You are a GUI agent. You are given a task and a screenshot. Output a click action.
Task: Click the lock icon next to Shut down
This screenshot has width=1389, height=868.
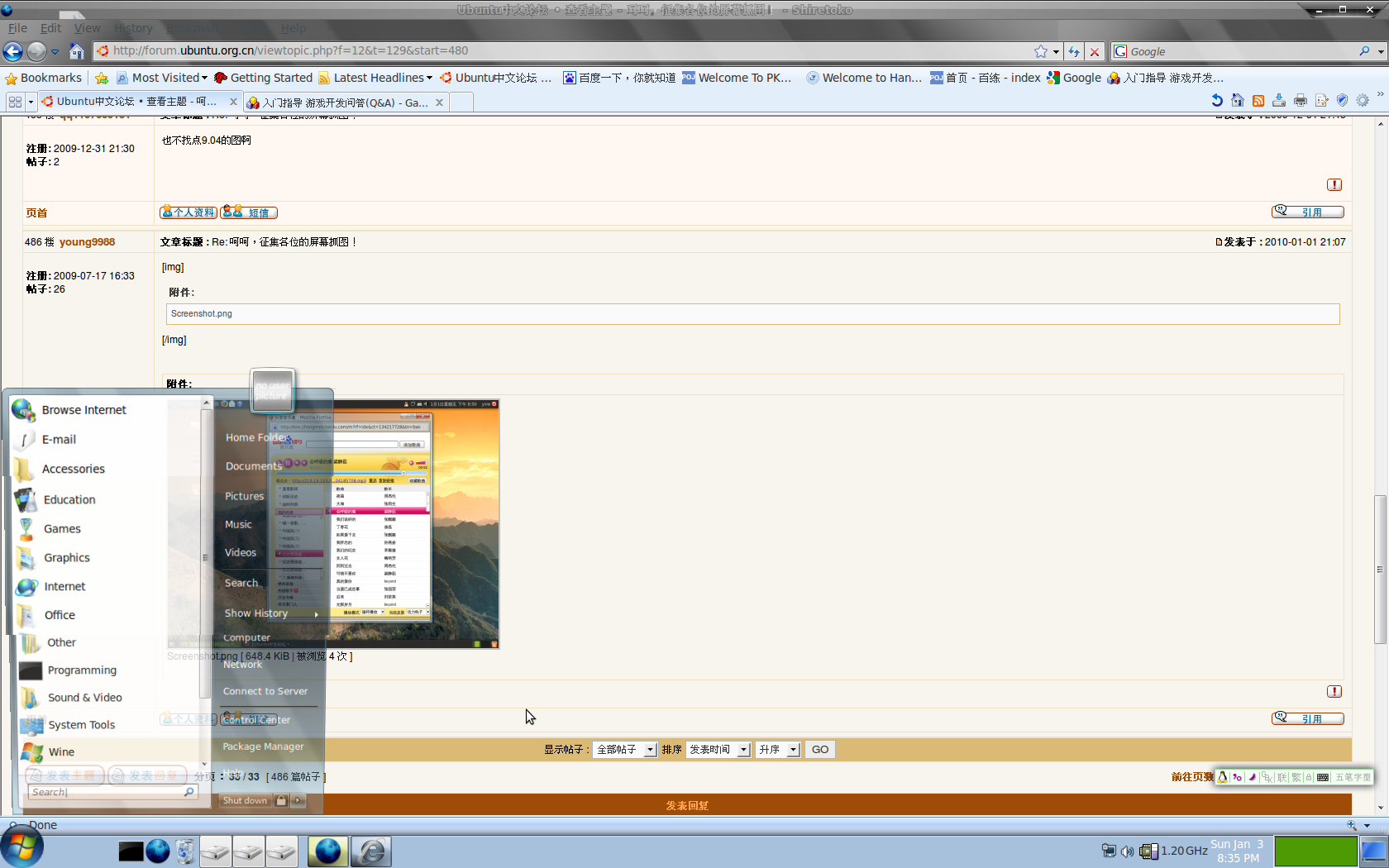(x=281, y=800)
